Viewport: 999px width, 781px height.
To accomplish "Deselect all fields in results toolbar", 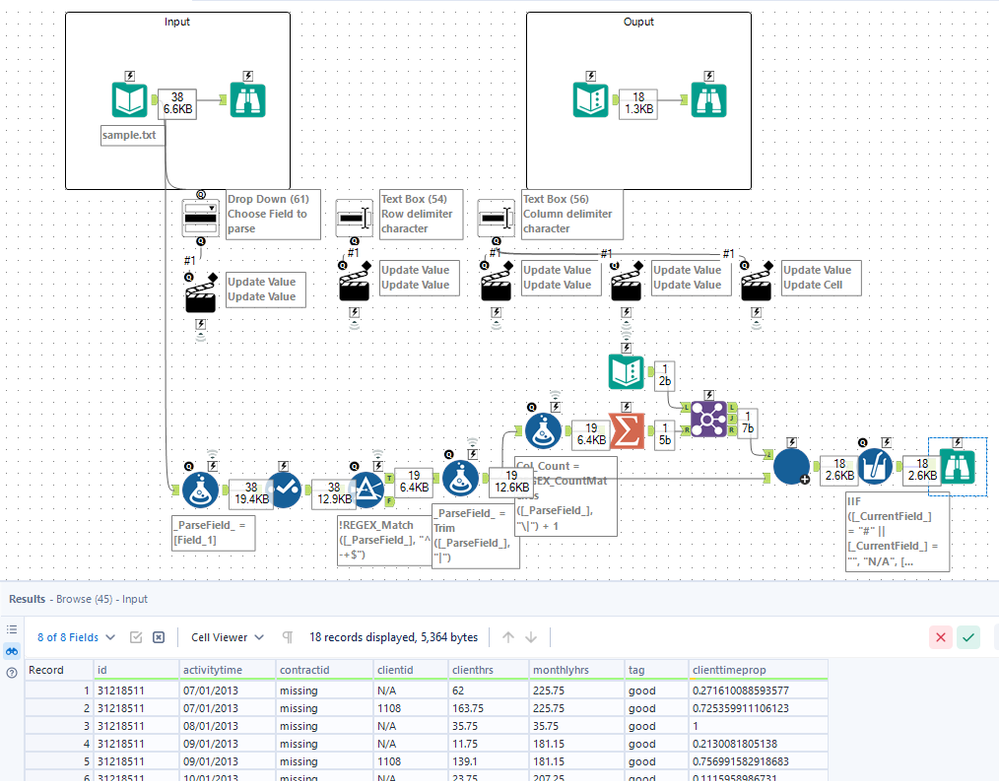I will tap(159, 637).
